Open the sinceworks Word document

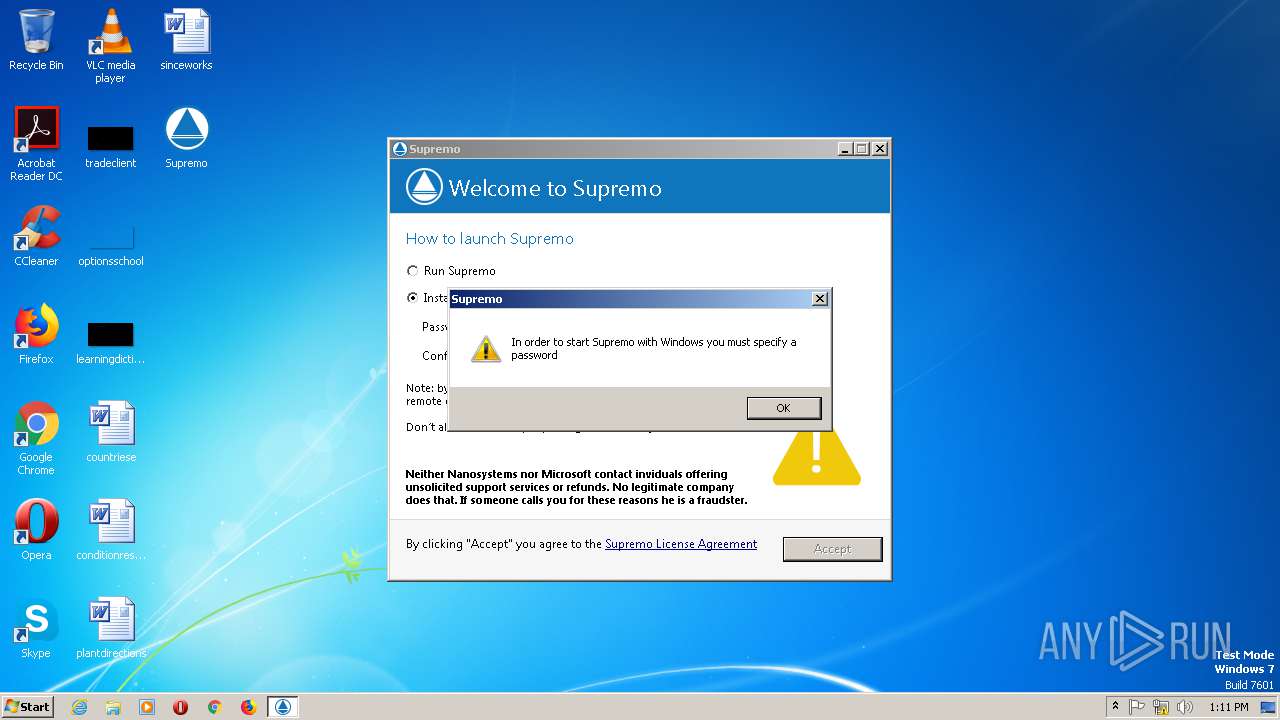pyautogui.click(x=186, y=40)
